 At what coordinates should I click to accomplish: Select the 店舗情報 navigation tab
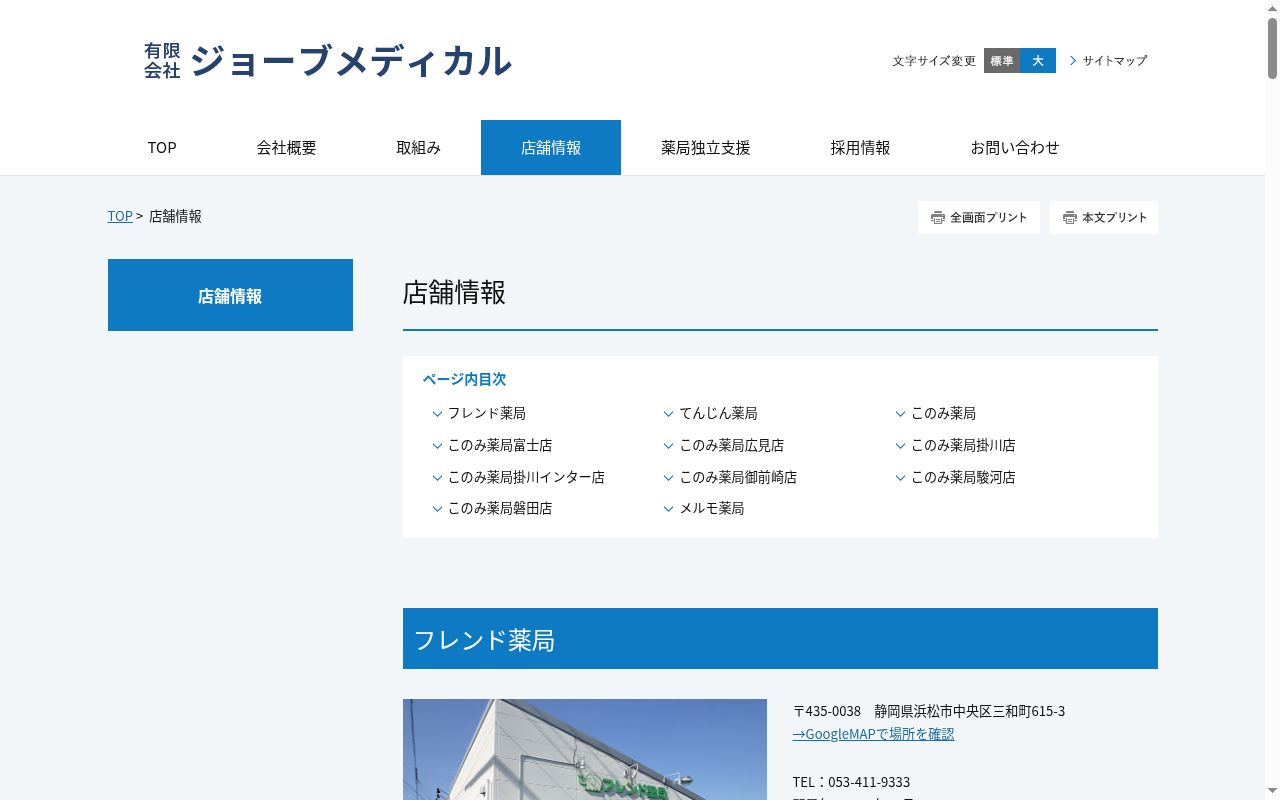coord(551,147)
